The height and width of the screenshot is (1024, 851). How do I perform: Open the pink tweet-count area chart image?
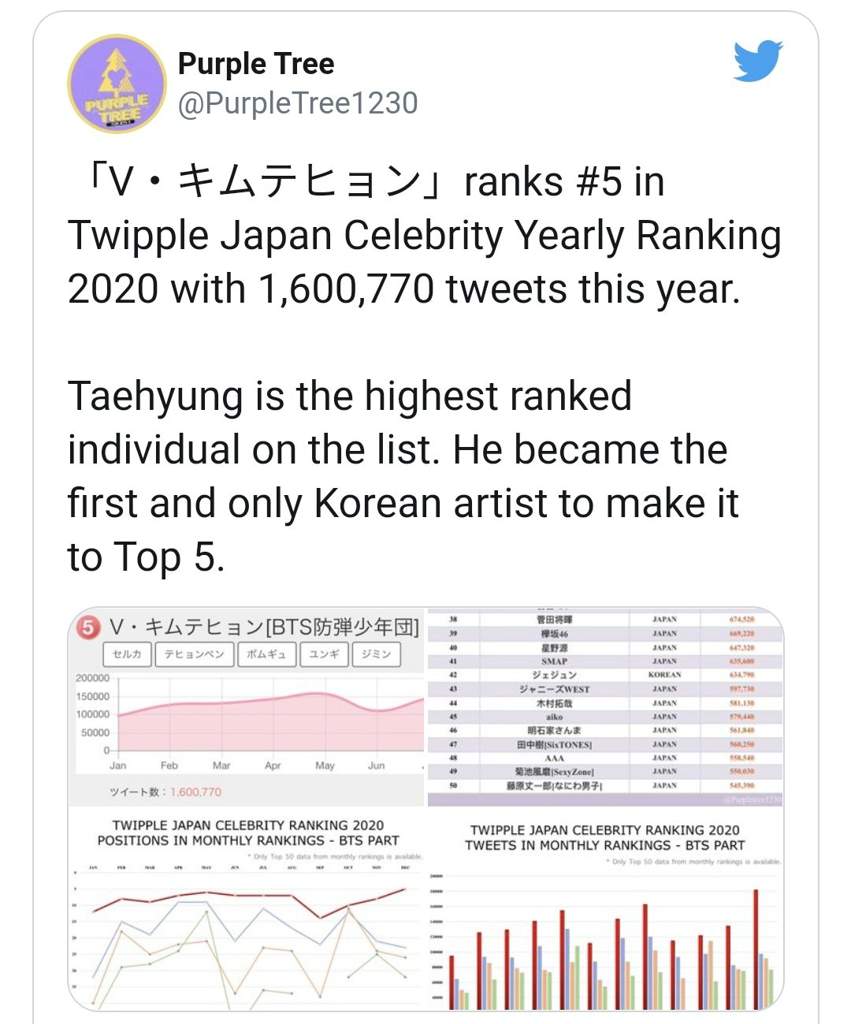(247, 708)
